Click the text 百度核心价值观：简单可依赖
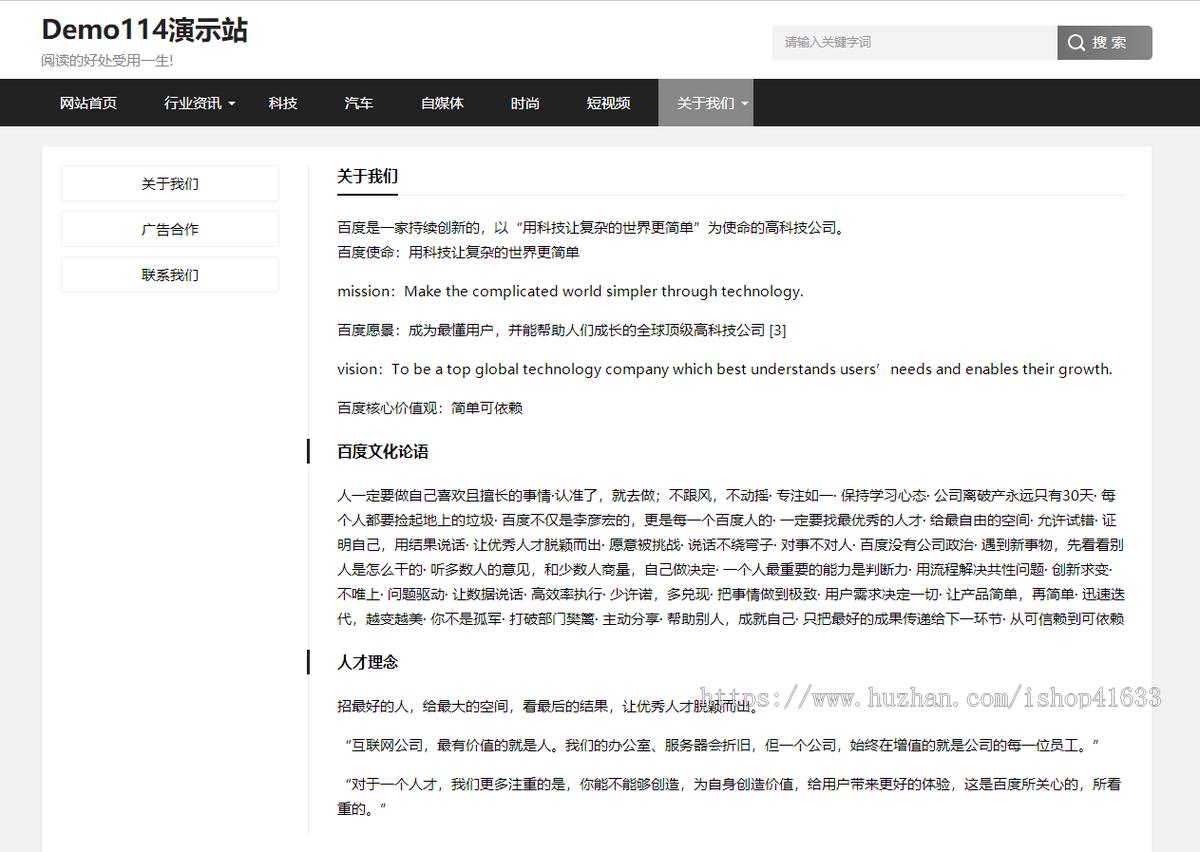Screen dimensions: 1200x852 click(x=430, y=408)
